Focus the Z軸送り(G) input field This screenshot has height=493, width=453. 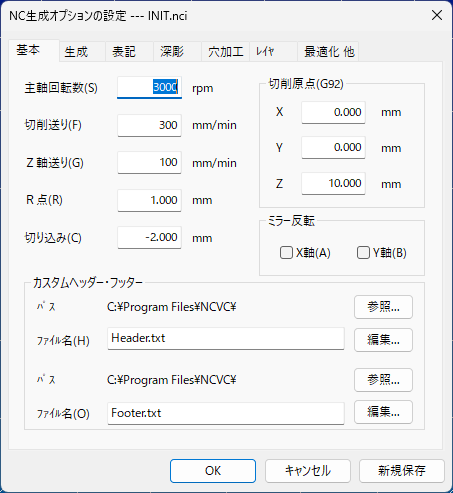149,163
